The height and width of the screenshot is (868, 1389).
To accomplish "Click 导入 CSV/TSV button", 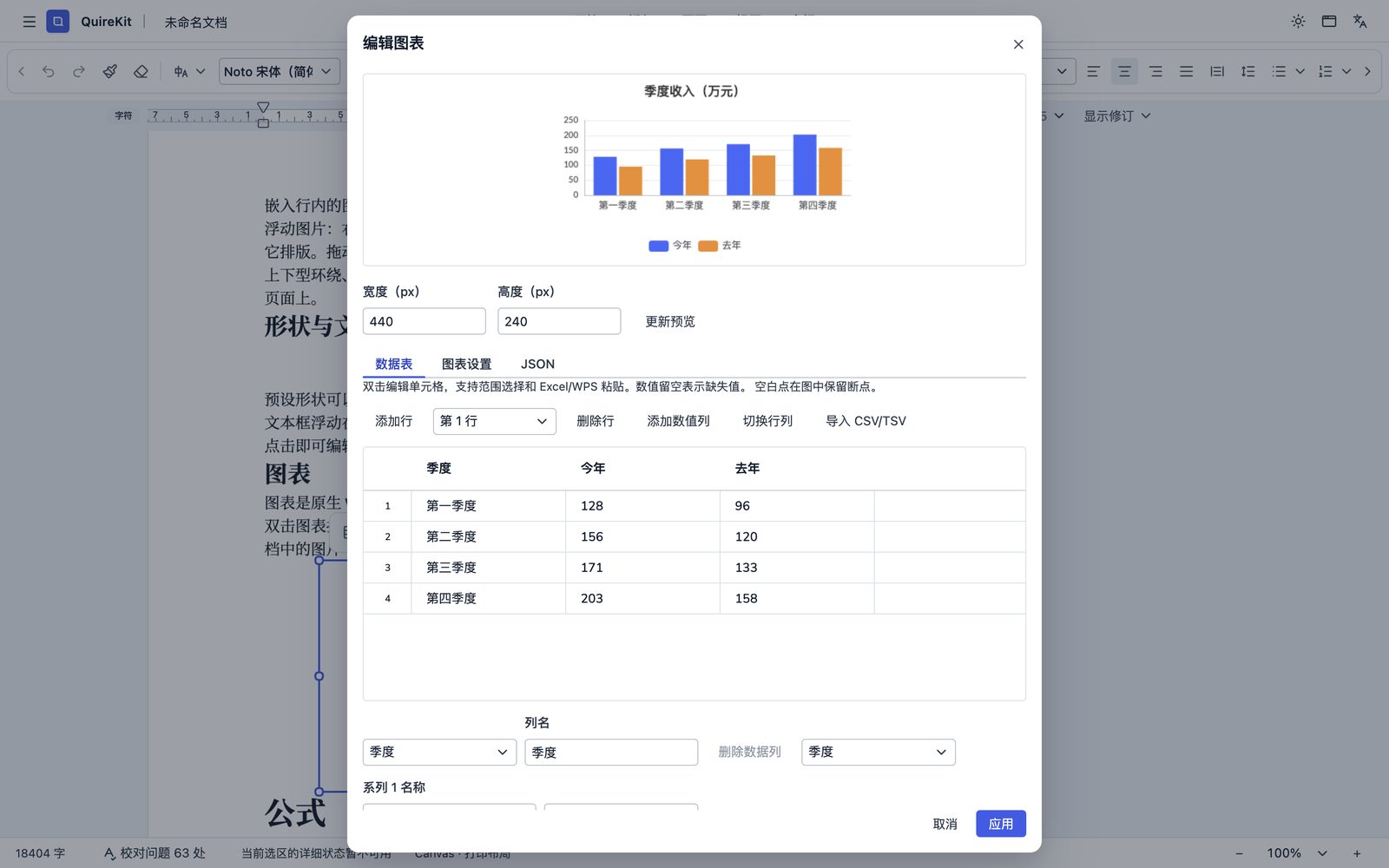I will [x=866, y=421].
